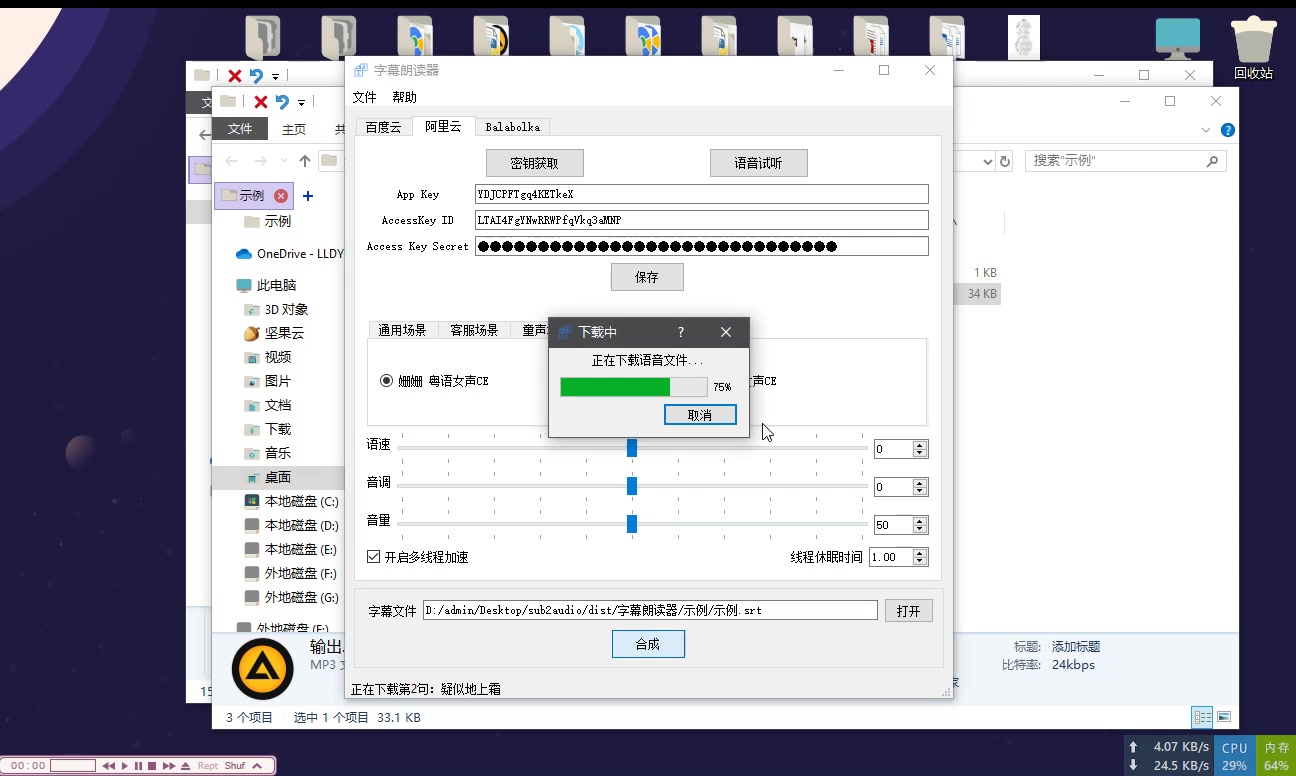Select the 通用场景 voice tab
Screen dimensions: 1296x776
(x=402, y=330)
